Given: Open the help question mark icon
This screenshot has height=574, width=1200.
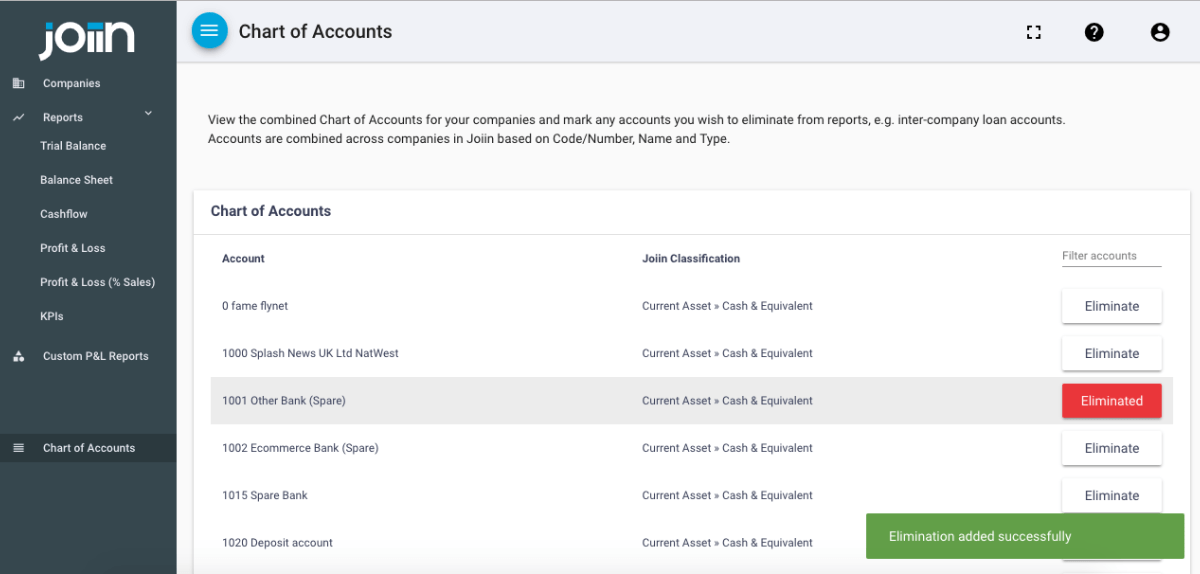Looking at the screenshot, I should [1094, 32].
